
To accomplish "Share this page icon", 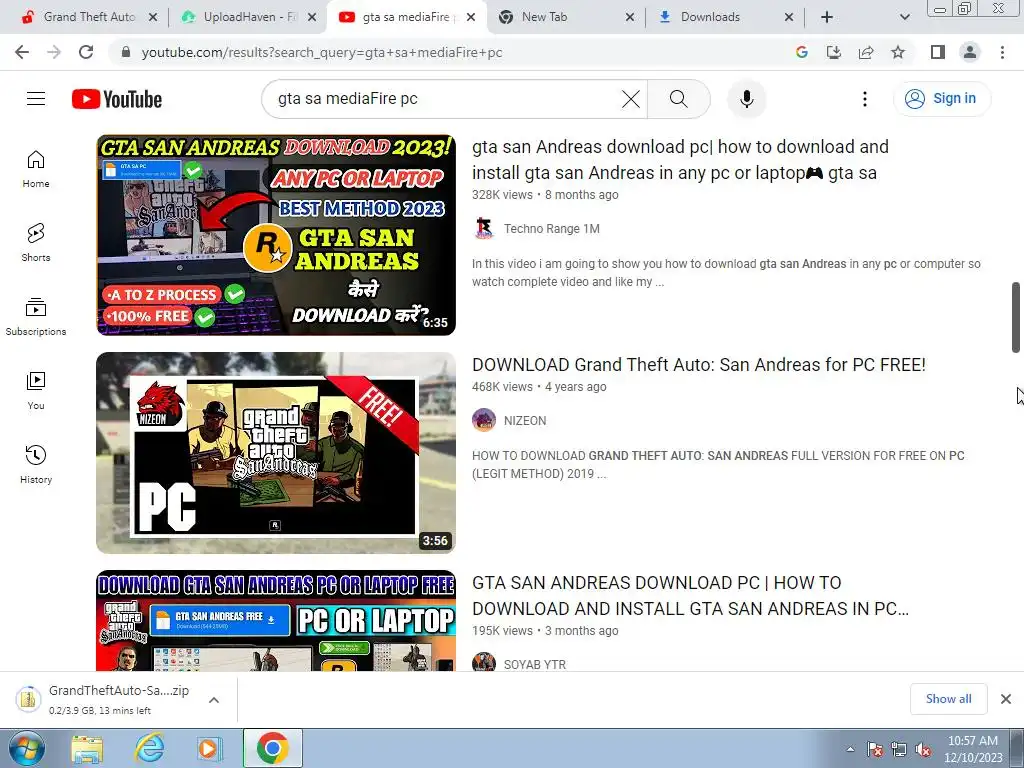I will point(866,52).
